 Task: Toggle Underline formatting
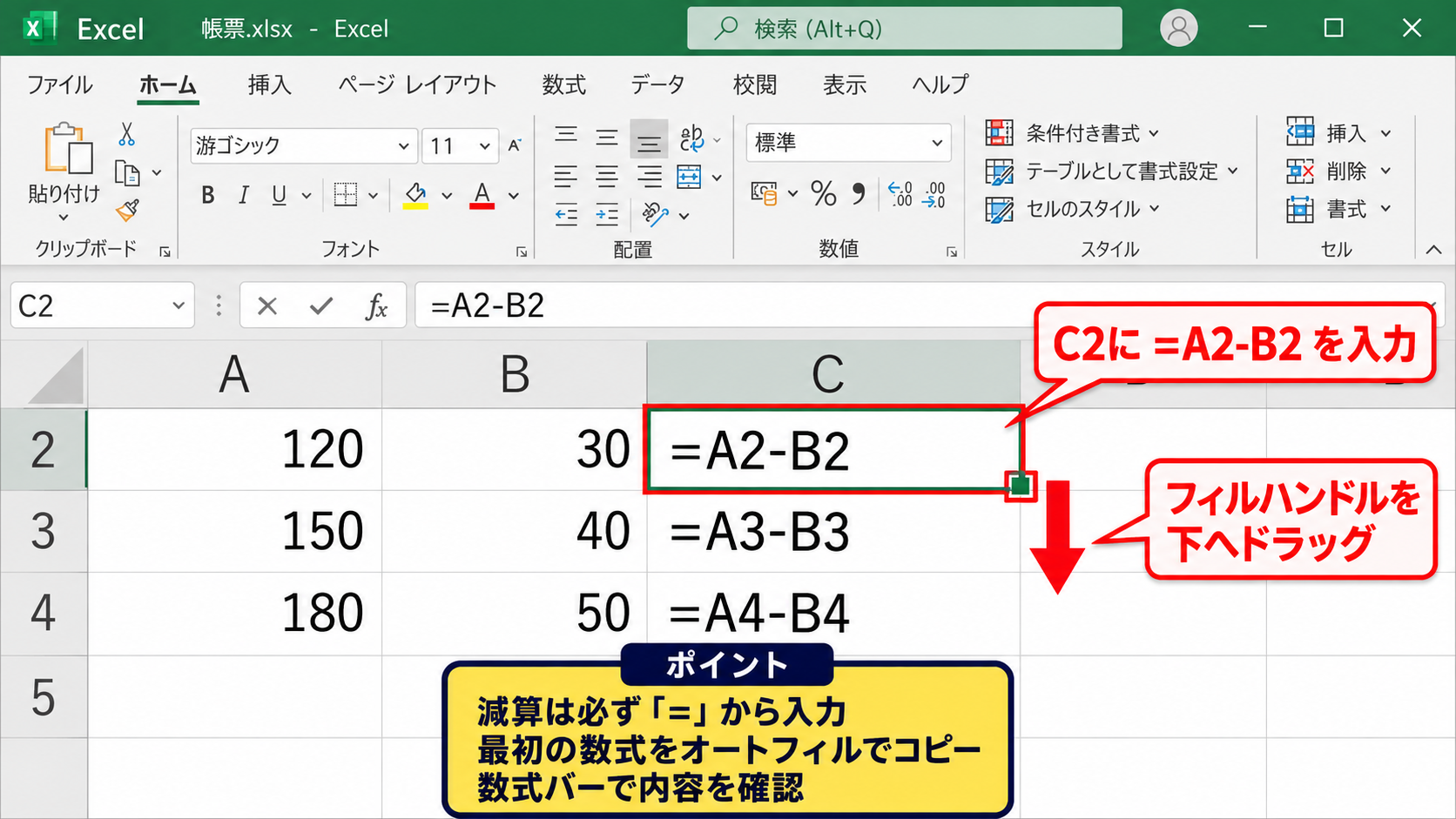point(279,195)
